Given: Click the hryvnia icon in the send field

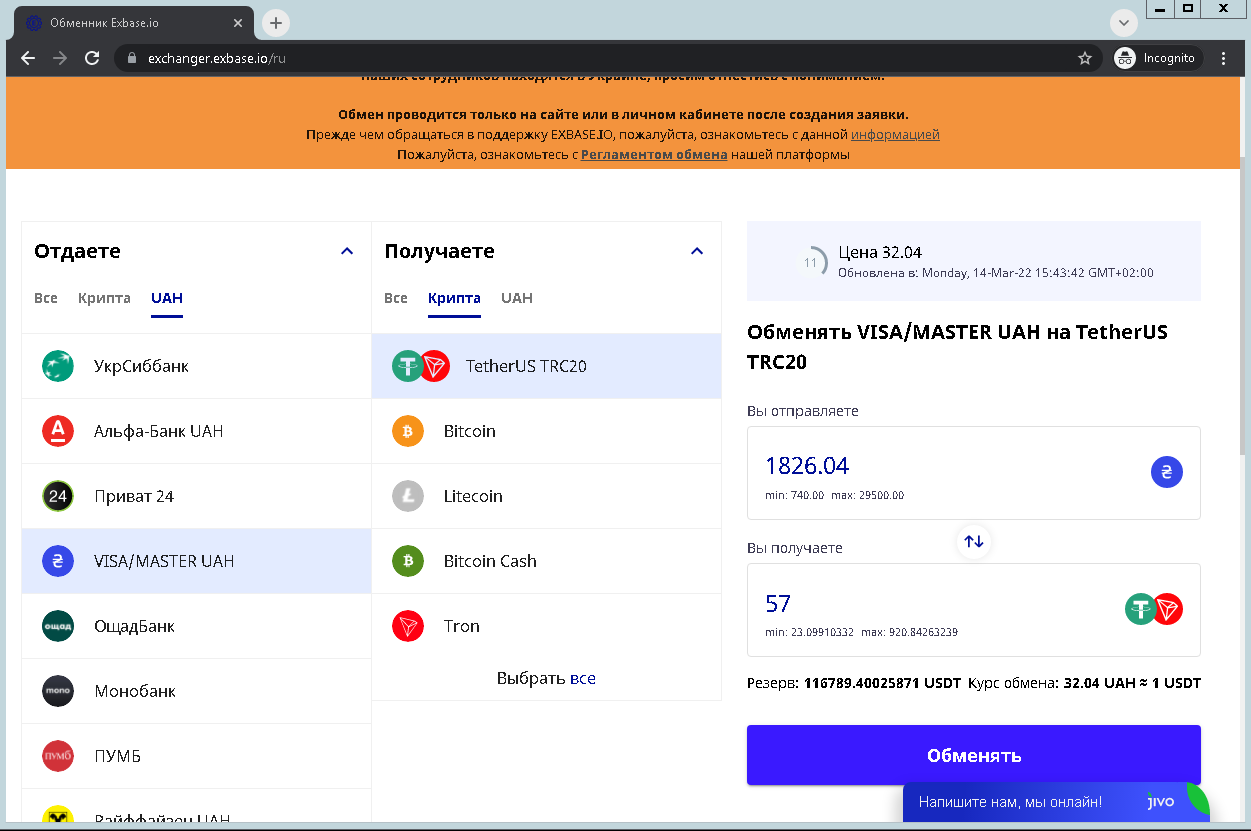Looking at the screenshot, I should coord(1167,472).
